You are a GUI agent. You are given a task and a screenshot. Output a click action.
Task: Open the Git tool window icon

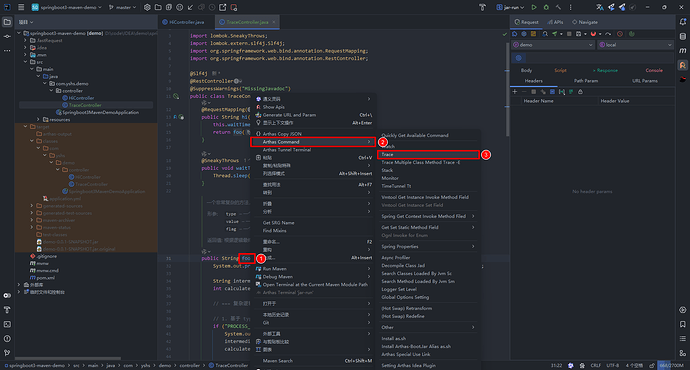(7, 353)
